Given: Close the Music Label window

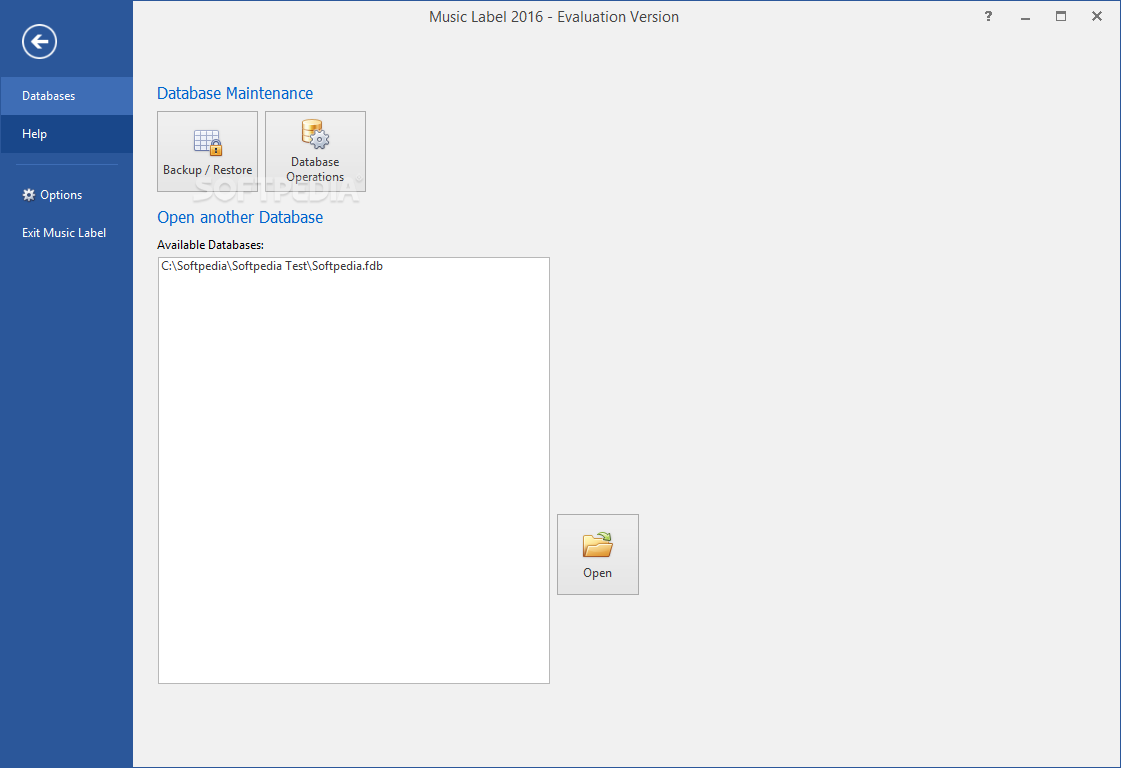Looking at the screenshot, I should pos(1097,16).
